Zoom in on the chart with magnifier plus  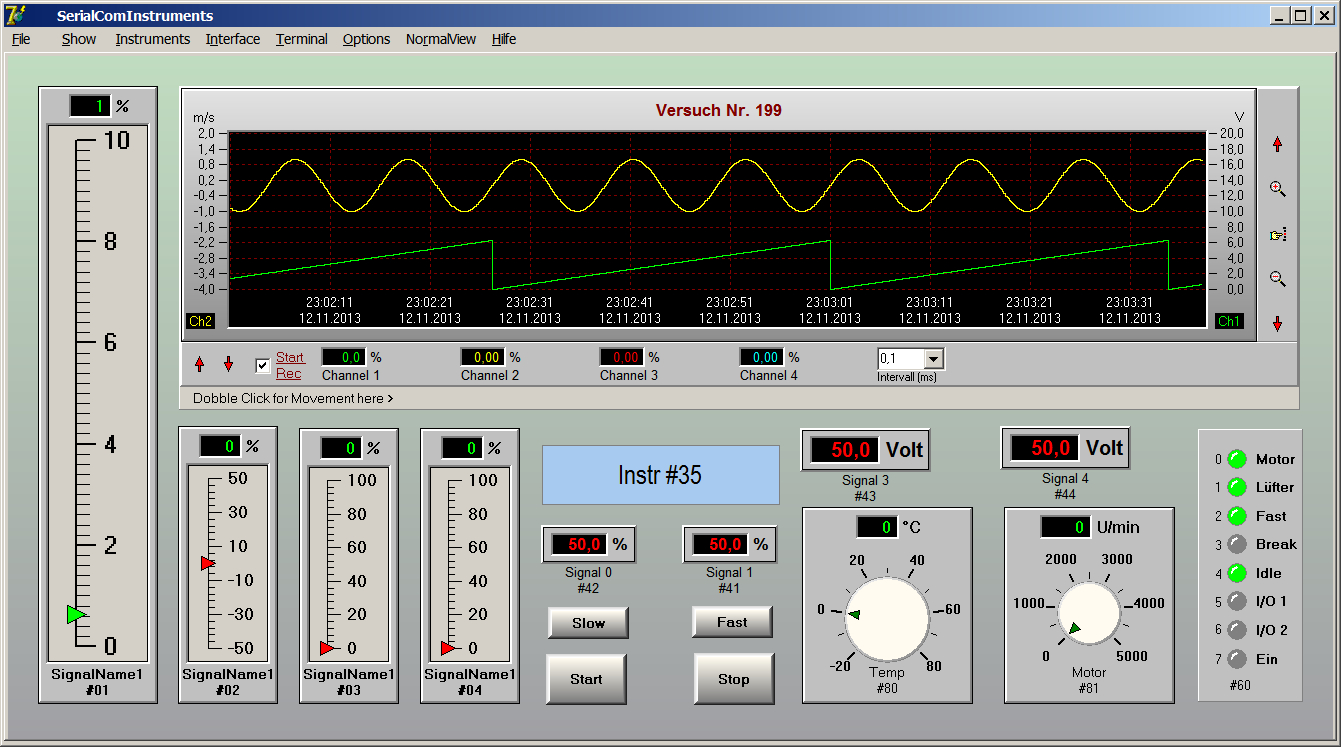tap(1277, 188)
